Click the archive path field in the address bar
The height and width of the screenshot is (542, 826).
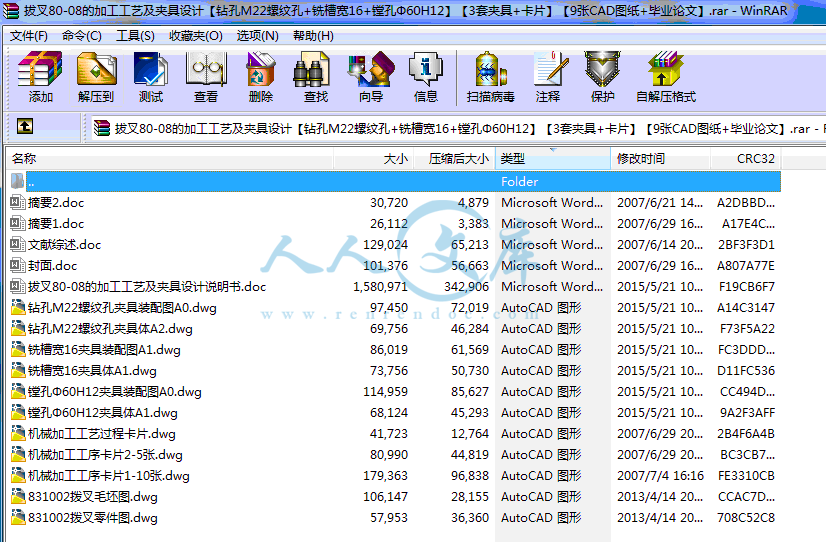pyautogui.click(x=458, y=128)
